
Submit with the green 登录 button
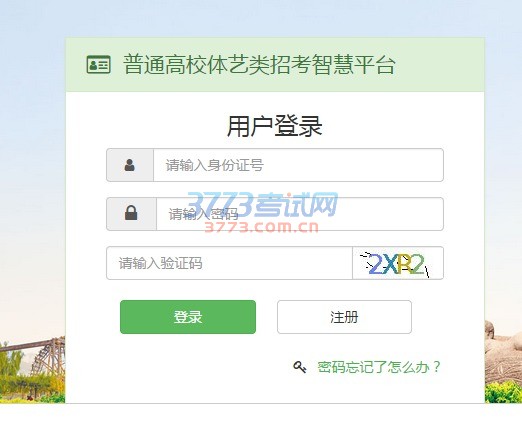[x=188, y=317]
